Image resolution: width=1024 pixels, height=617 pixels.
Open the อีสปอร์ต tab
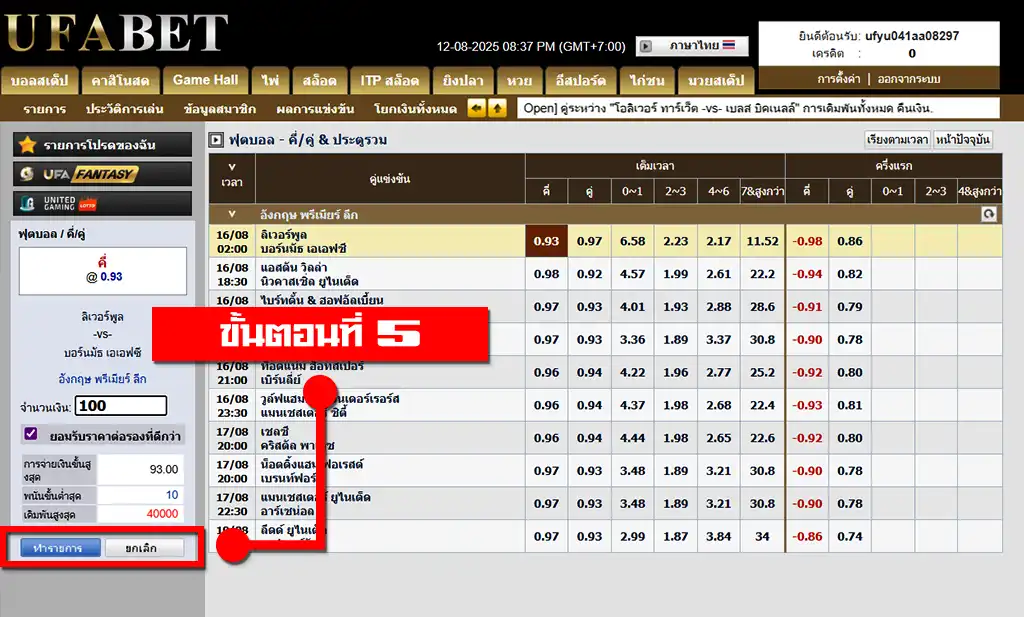point(580,80)
